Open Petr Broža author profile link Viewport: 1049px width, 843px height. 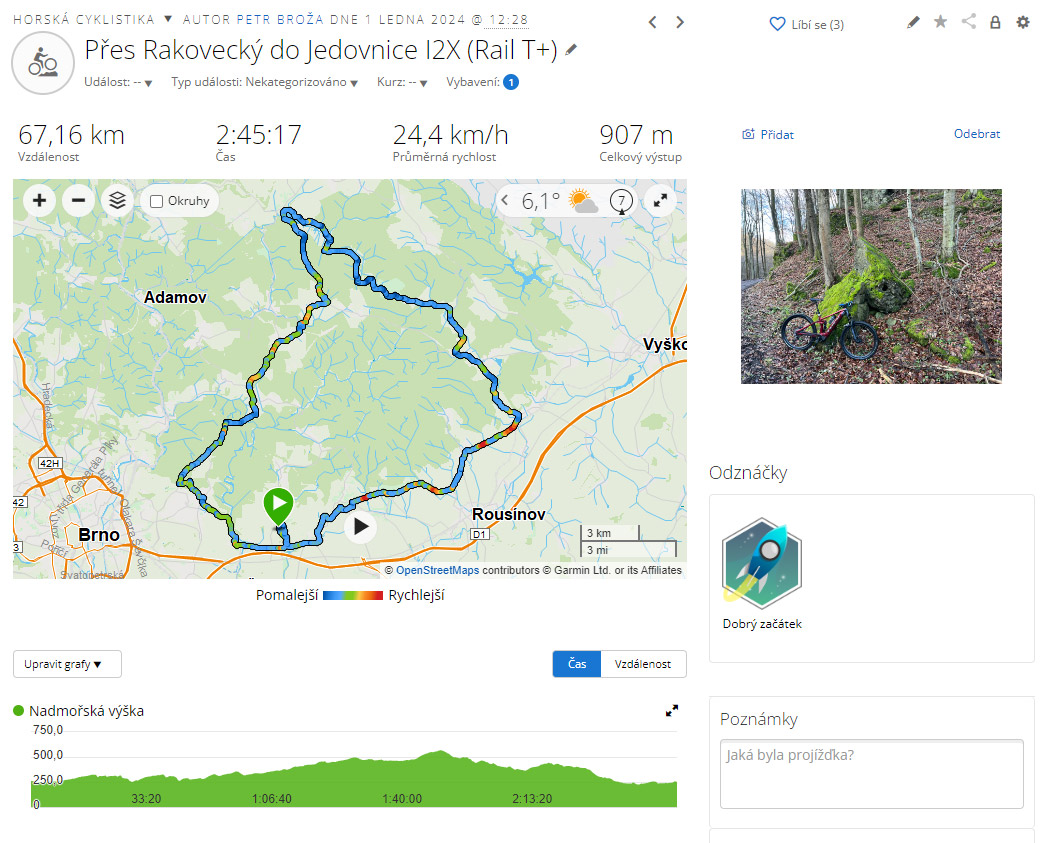280,19
